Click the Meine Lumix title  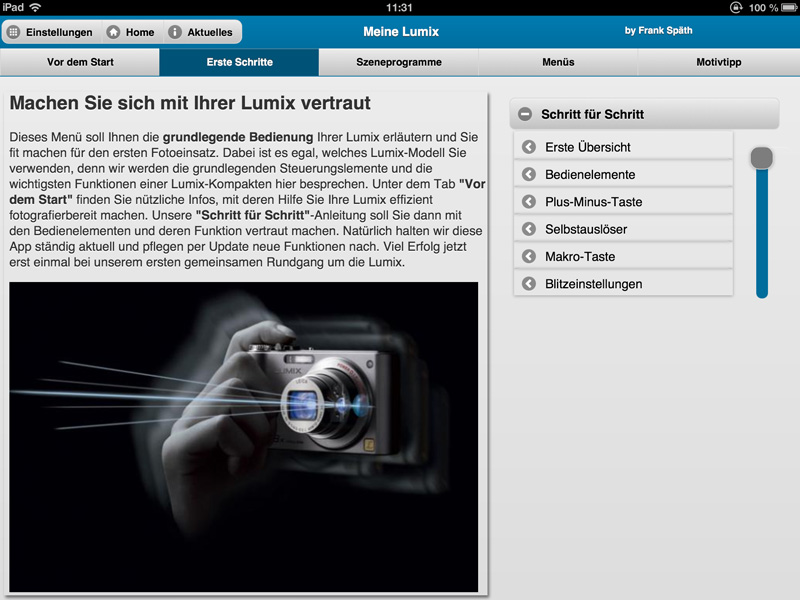(401, 32)
